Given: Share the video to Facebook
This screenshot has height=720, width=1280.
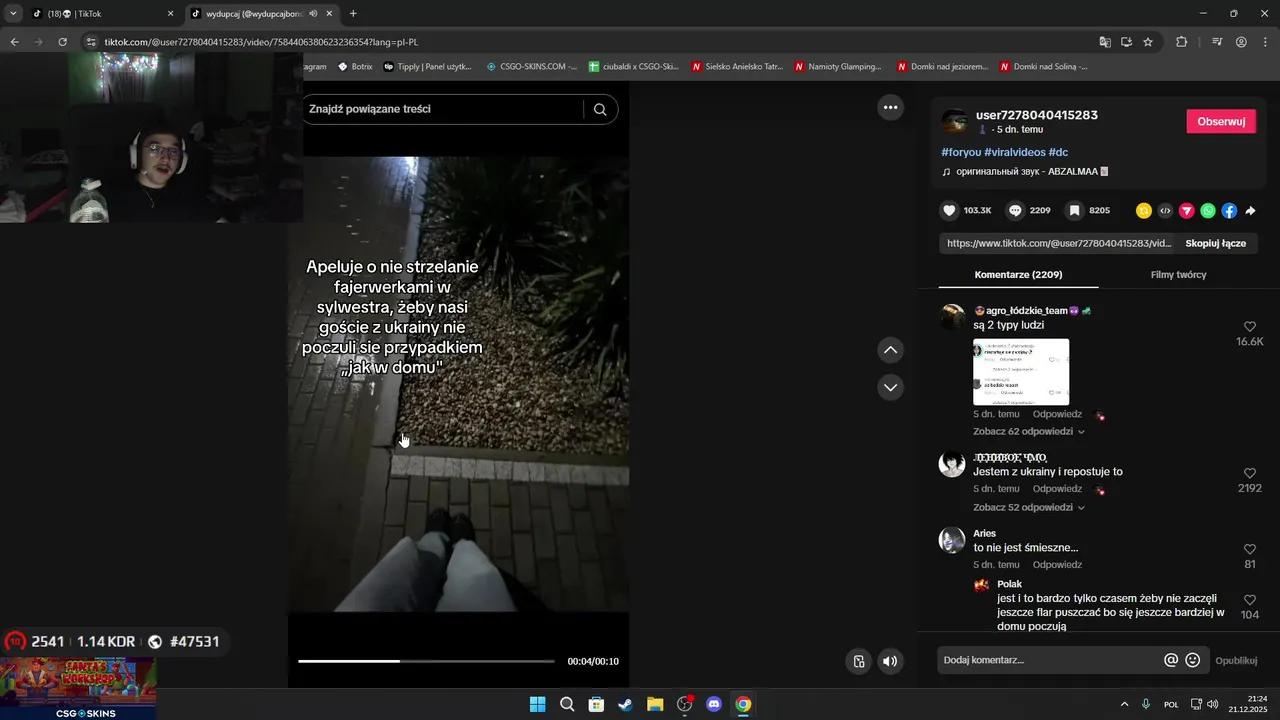Looking at the screenshot, I should (x=1229, y=211).
